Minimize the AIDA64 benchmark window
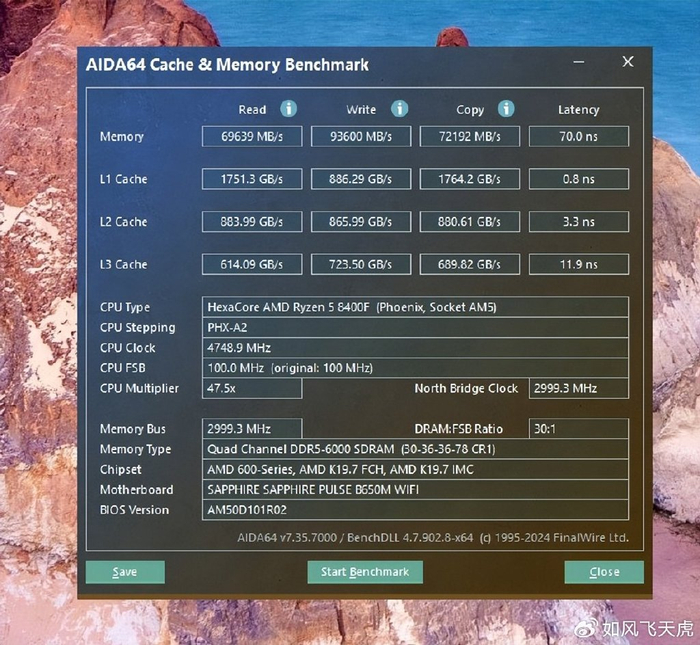The image size is (700, 645). click(x=579, y=62)
